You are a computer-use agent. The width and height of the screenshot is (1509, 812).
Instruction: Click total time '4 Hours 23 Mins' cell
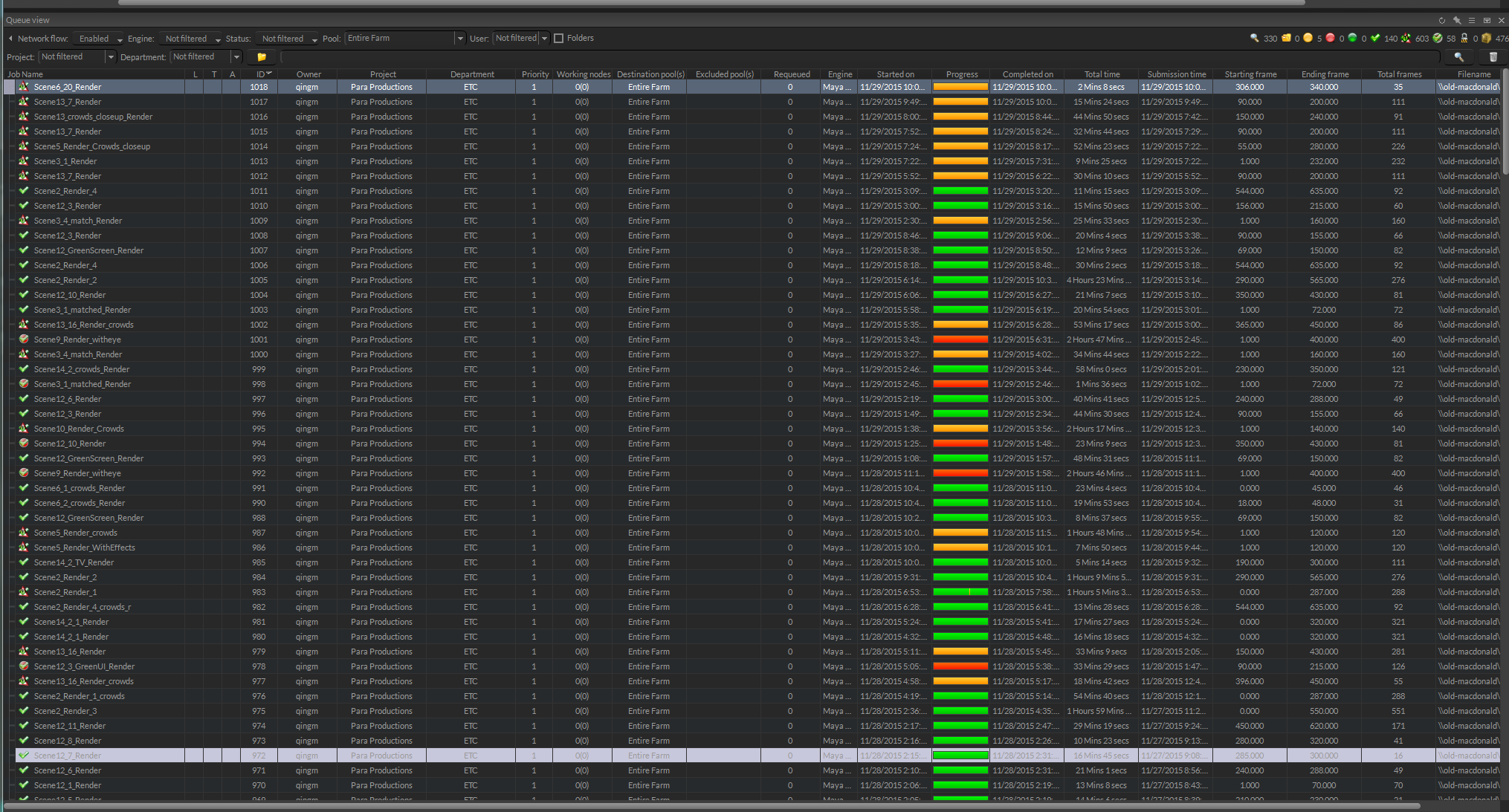click(1101, 280)
